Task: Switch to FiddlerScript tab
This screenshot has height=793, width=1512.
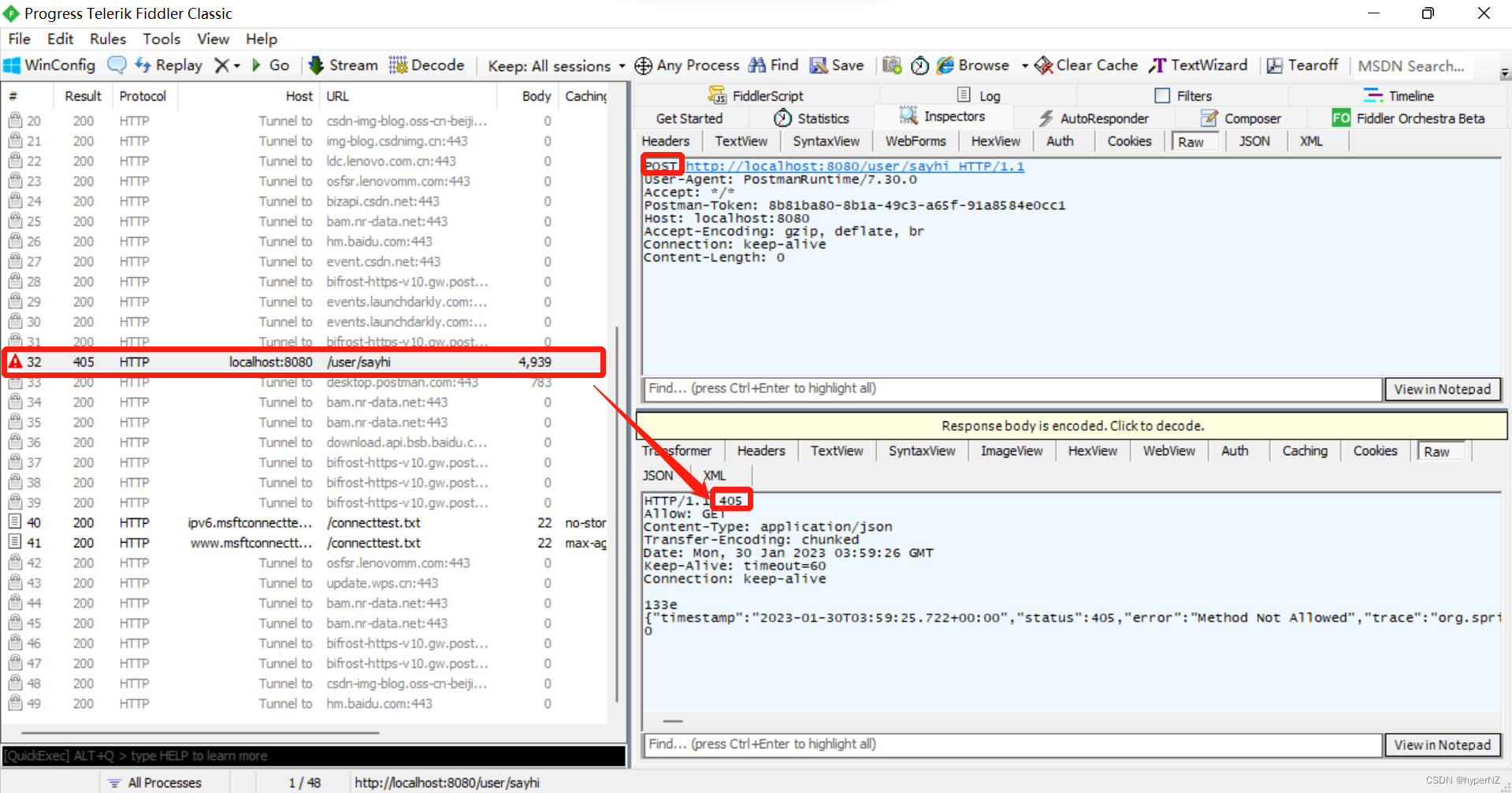Action: [756, 95]
